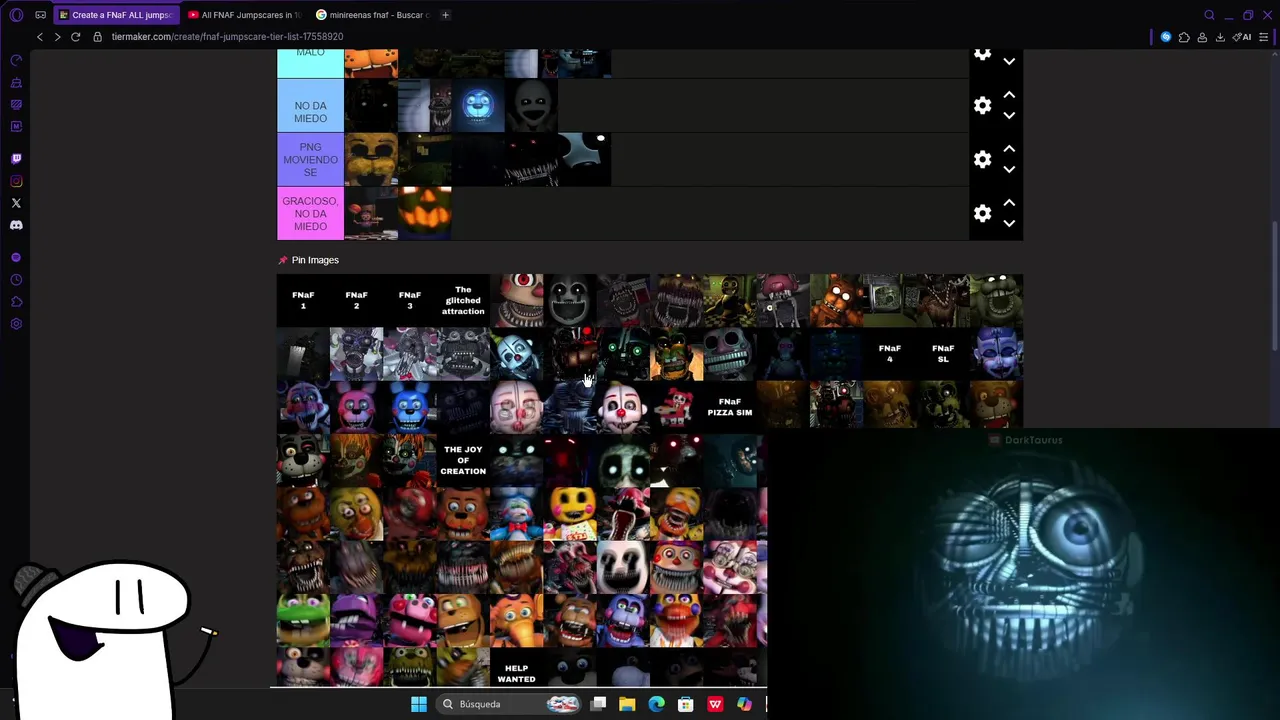This screenshot has width=1280, height=720.
Task: Open browser tab search magnifier
Action: (1209, 15)
